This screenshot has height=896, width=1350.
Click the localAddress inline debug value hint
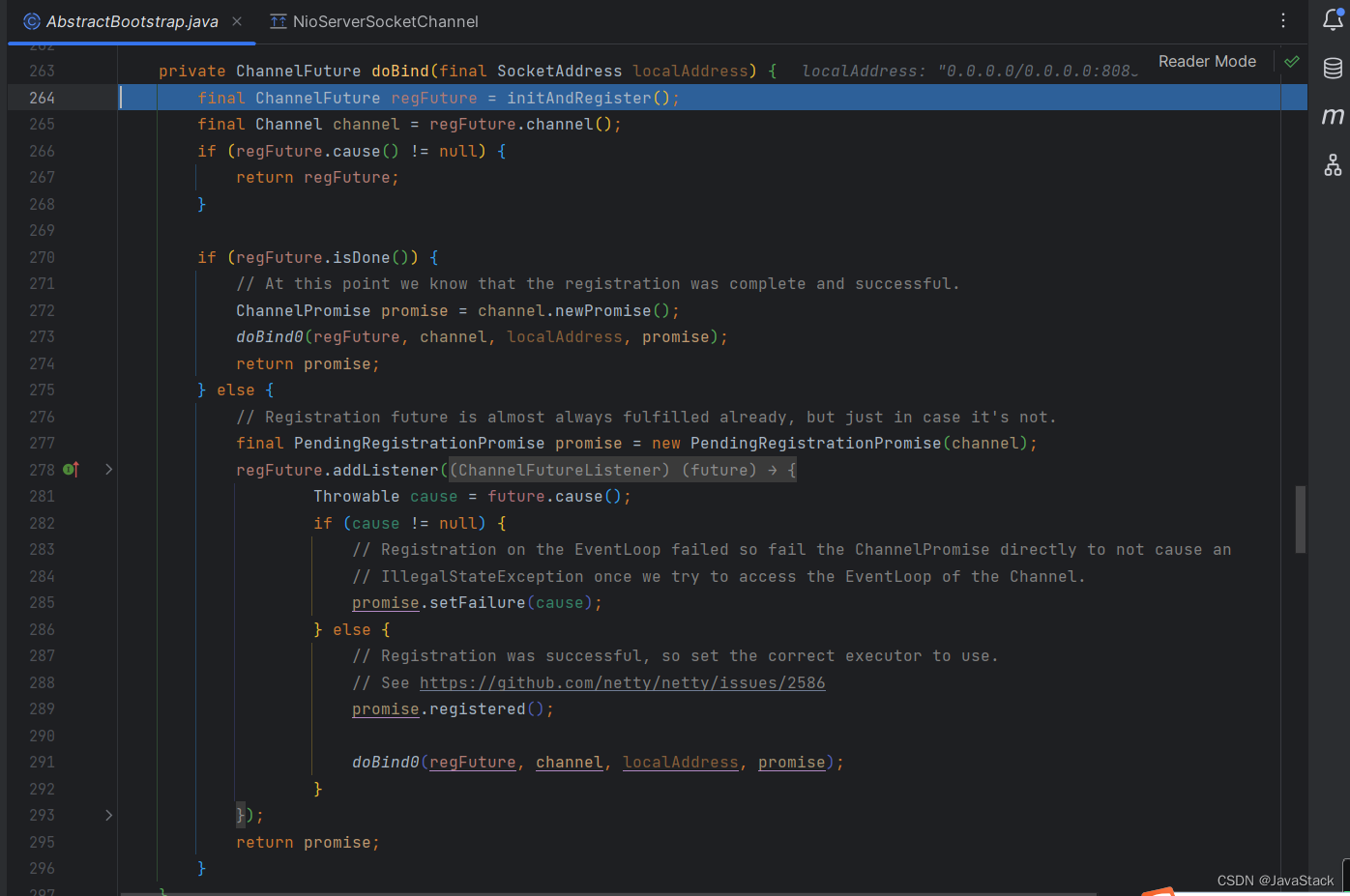click(x=970, y=72)
